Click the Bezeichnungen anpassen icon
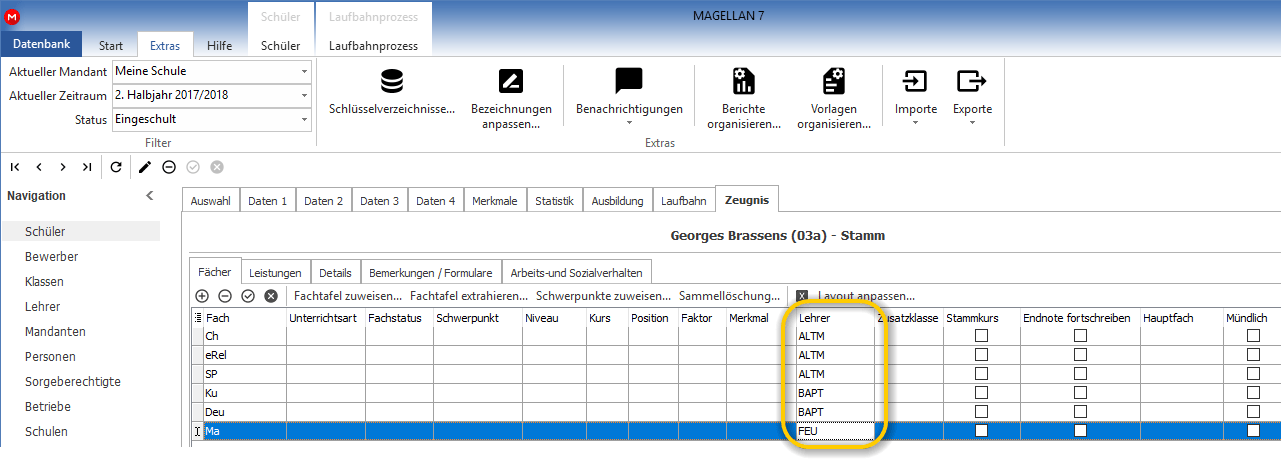The height and width of the screenshot is (459, 1281). coord(511,81)
